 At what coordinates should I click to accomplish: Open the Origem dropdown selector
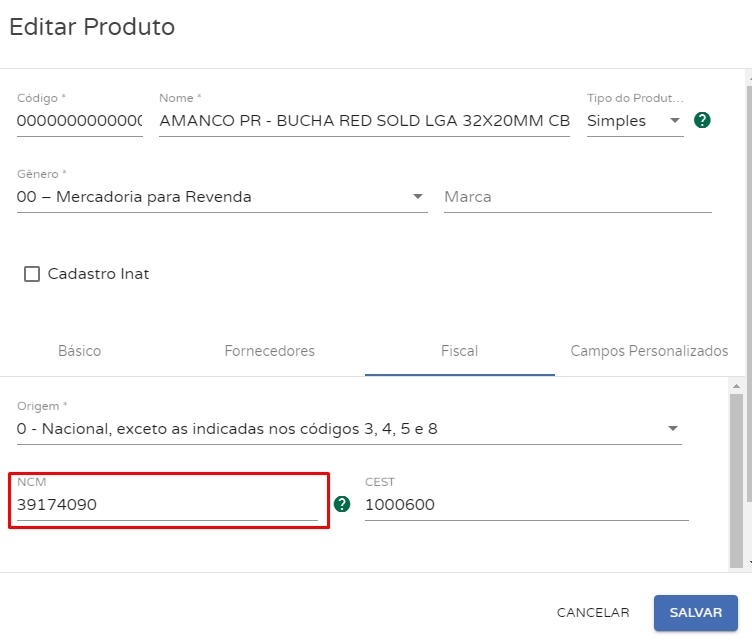pyautogui.click(x=348, y=429)
